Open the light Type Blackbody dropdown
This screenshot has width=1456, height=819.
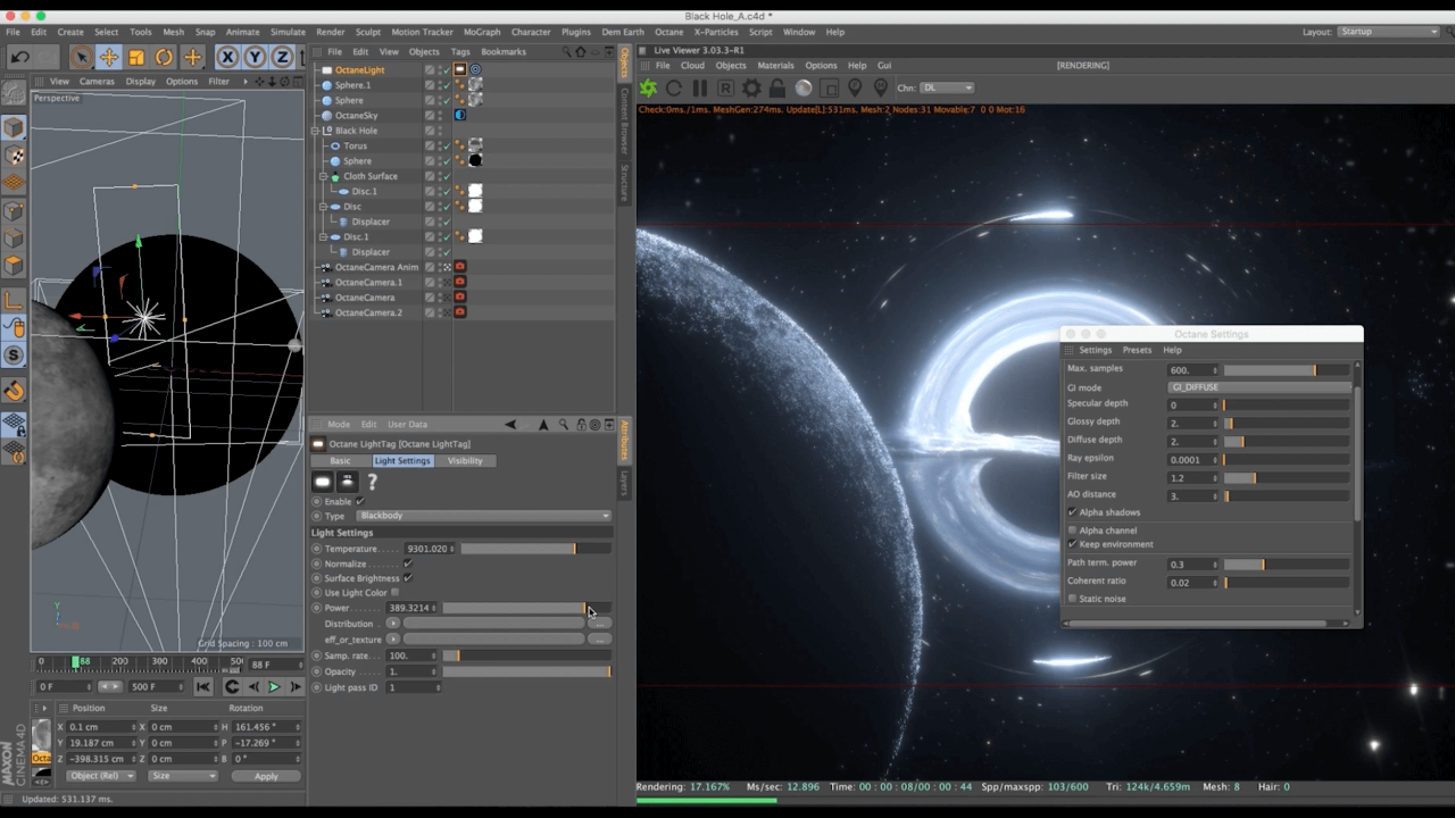[484, 516]
